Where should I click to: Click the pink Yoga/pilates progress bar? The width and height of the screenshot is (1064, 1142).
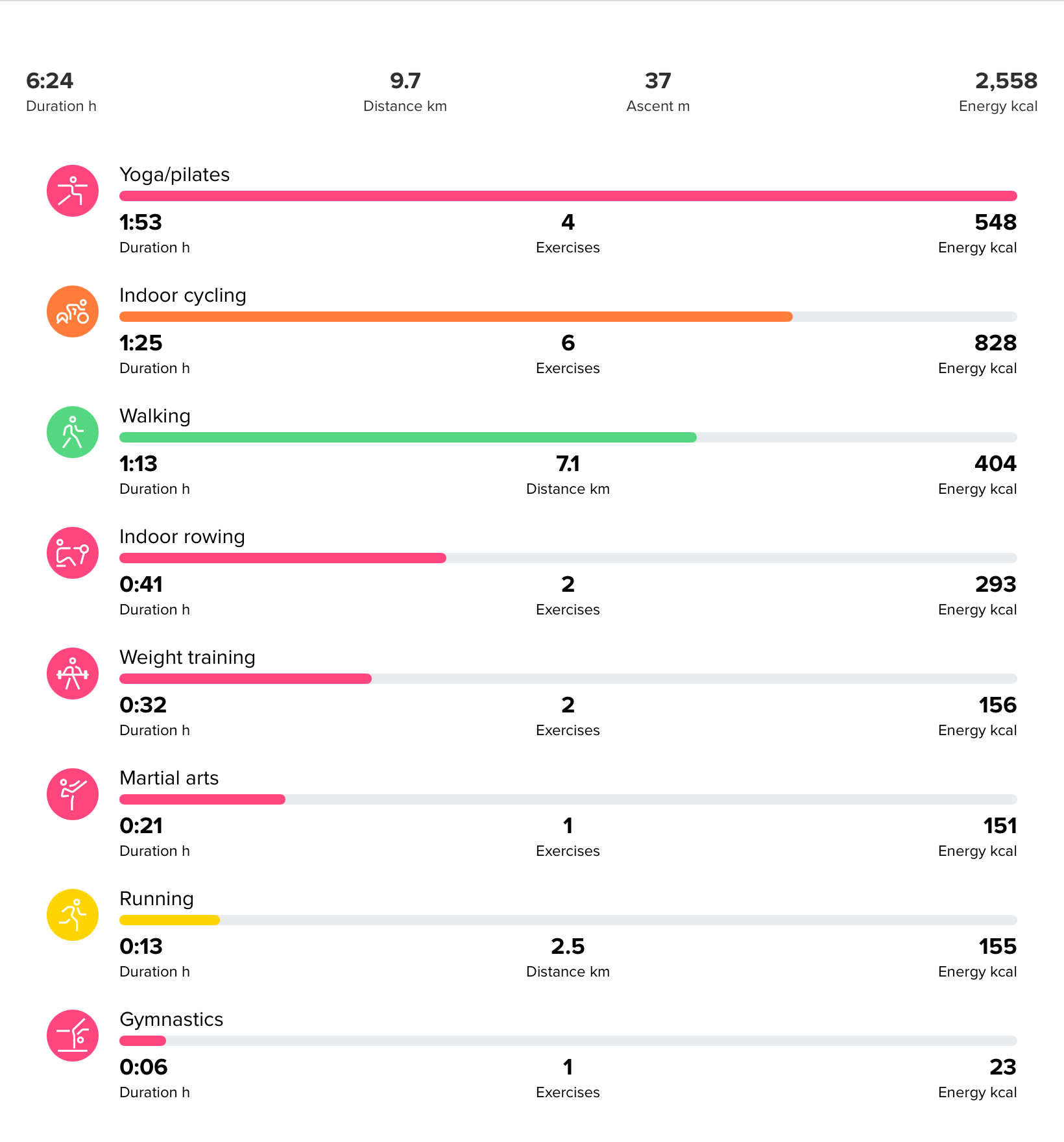[x=568, y=196]
